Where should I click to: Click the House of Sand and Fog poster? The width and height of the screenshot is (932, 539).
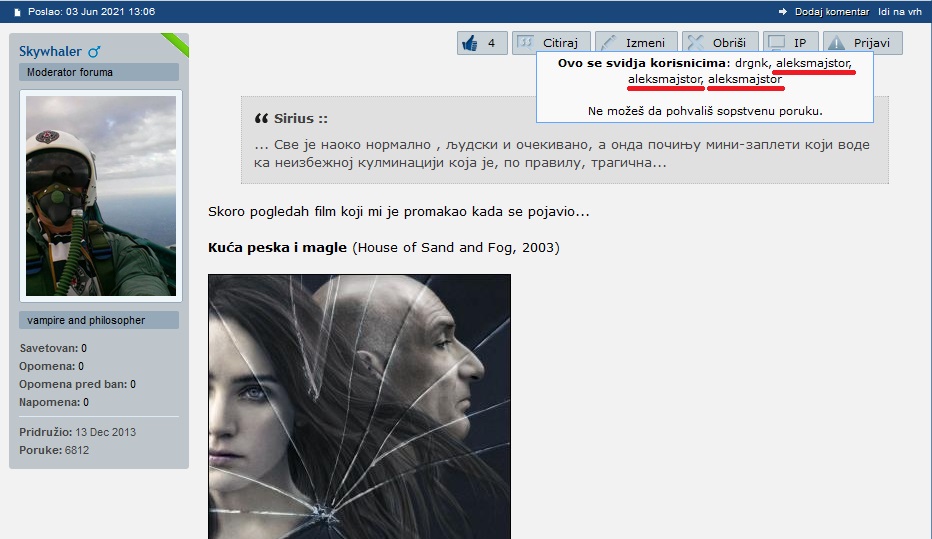359,406
